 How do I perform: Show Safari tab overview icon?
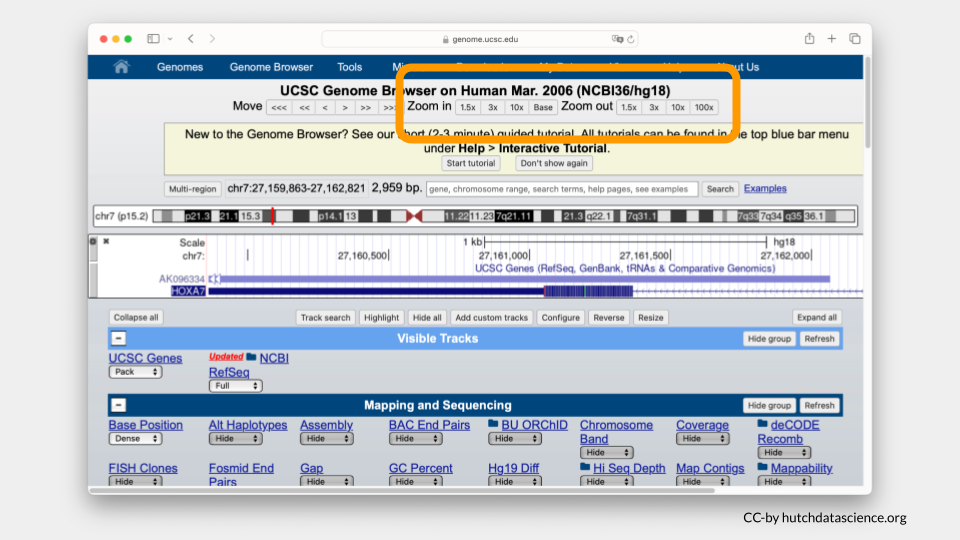[855, 39]
